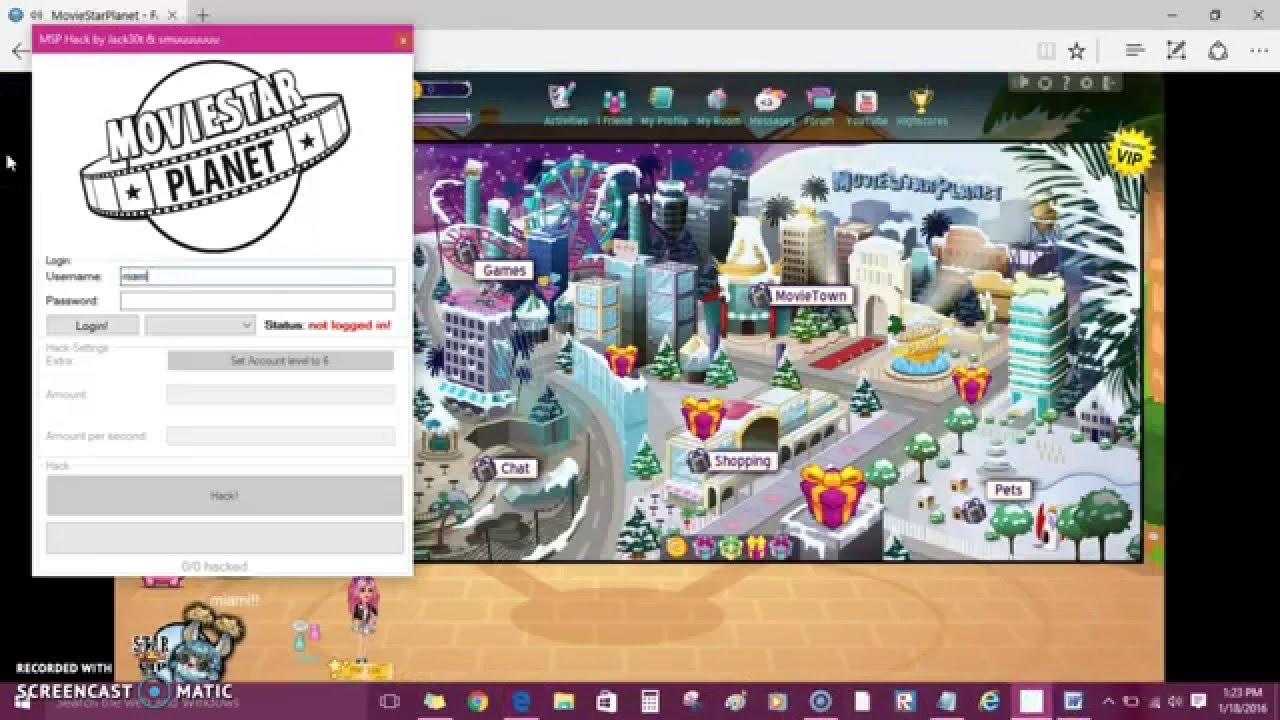Show hidden system tray icons

(x=1108, y=701)
